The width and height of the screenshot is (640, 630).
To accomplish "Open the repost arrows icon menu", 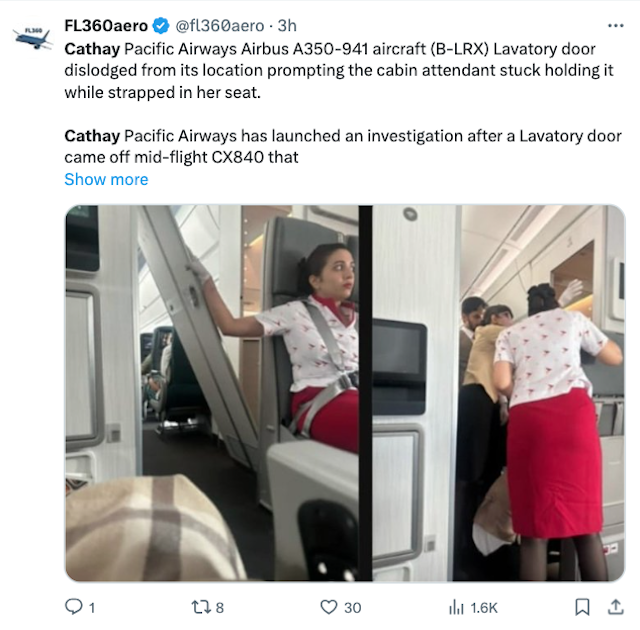I will (199, 606).
